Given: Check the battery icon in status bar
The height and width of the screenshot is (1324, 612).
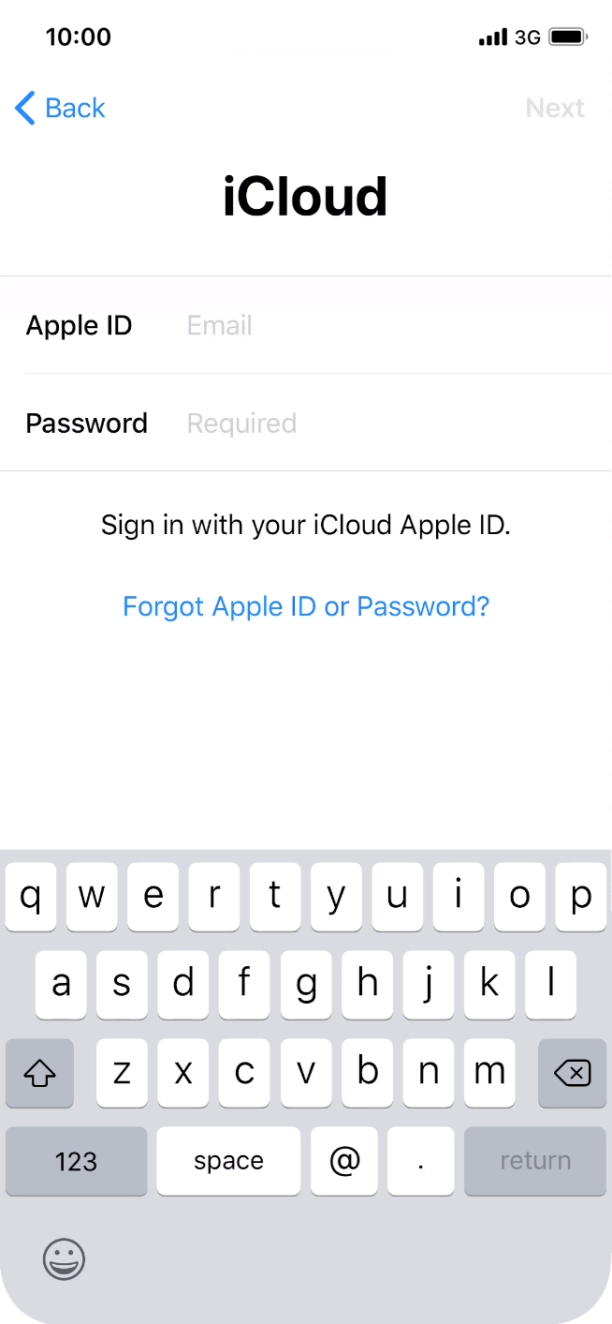Looking at the screenshot, I should pos(568,37).
